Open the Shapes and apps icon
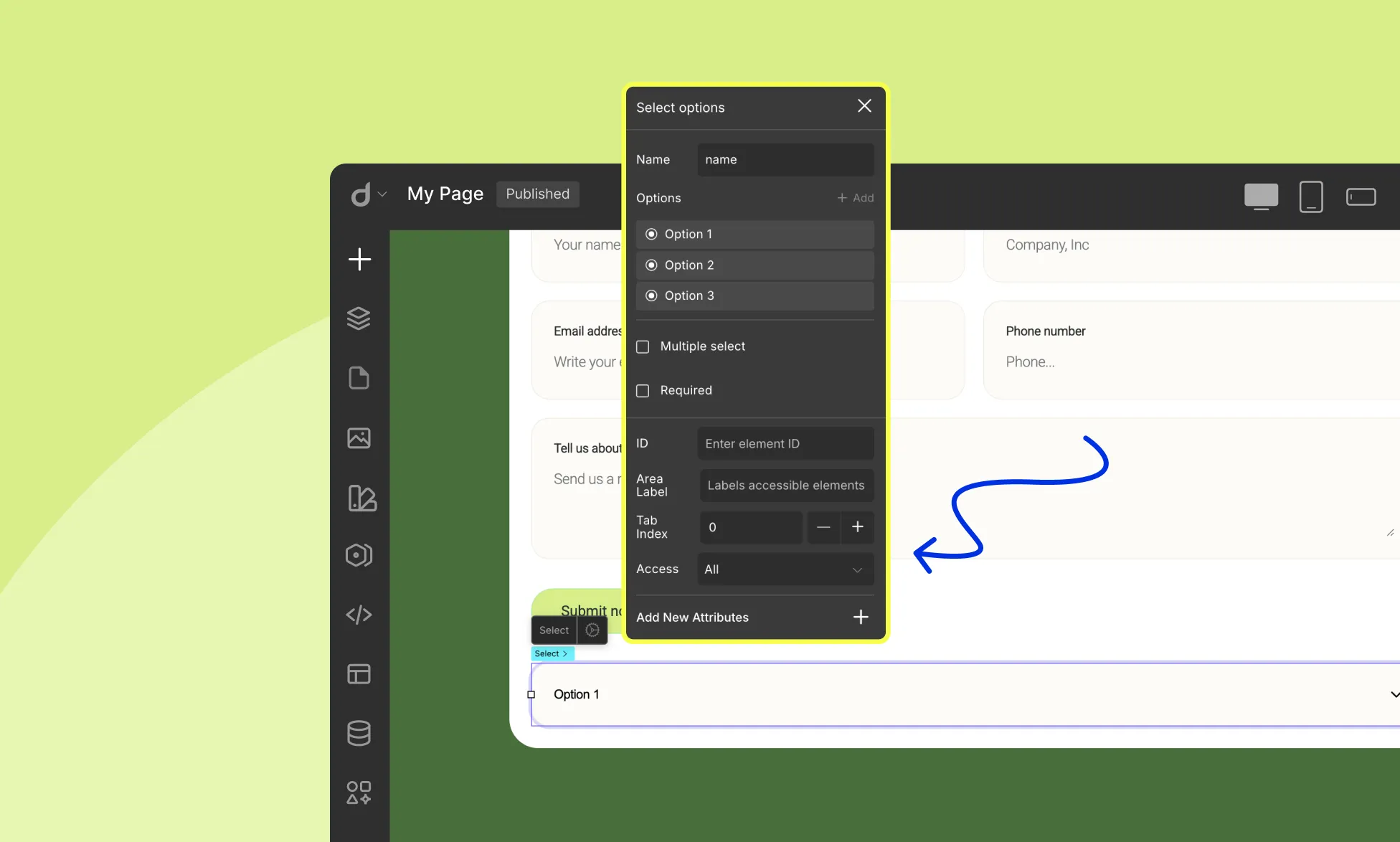This screenshot has height=842, width=1400. point(359,793)
